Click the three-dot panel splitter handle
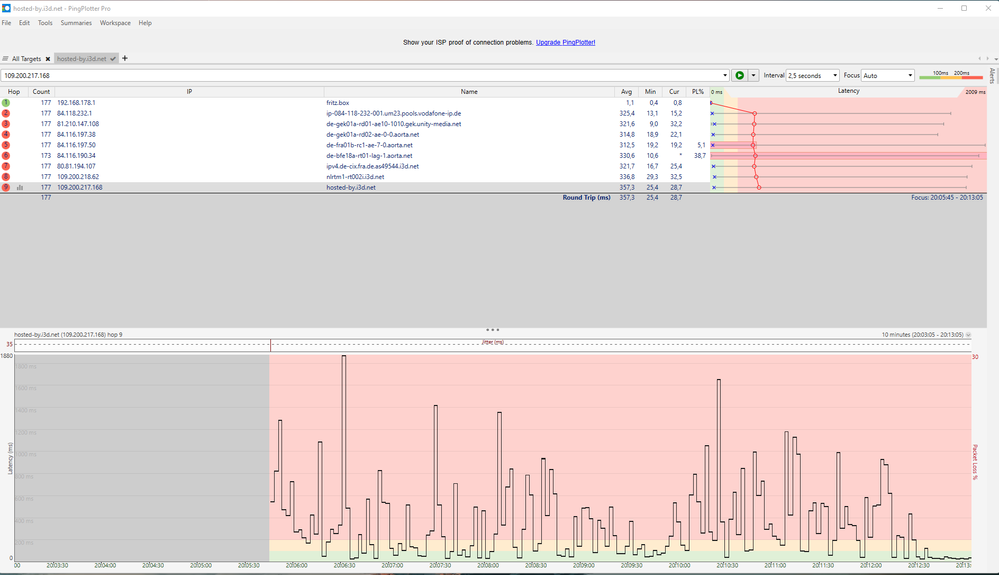This screenshot has width=999, height=575. [x=492, y=330]
